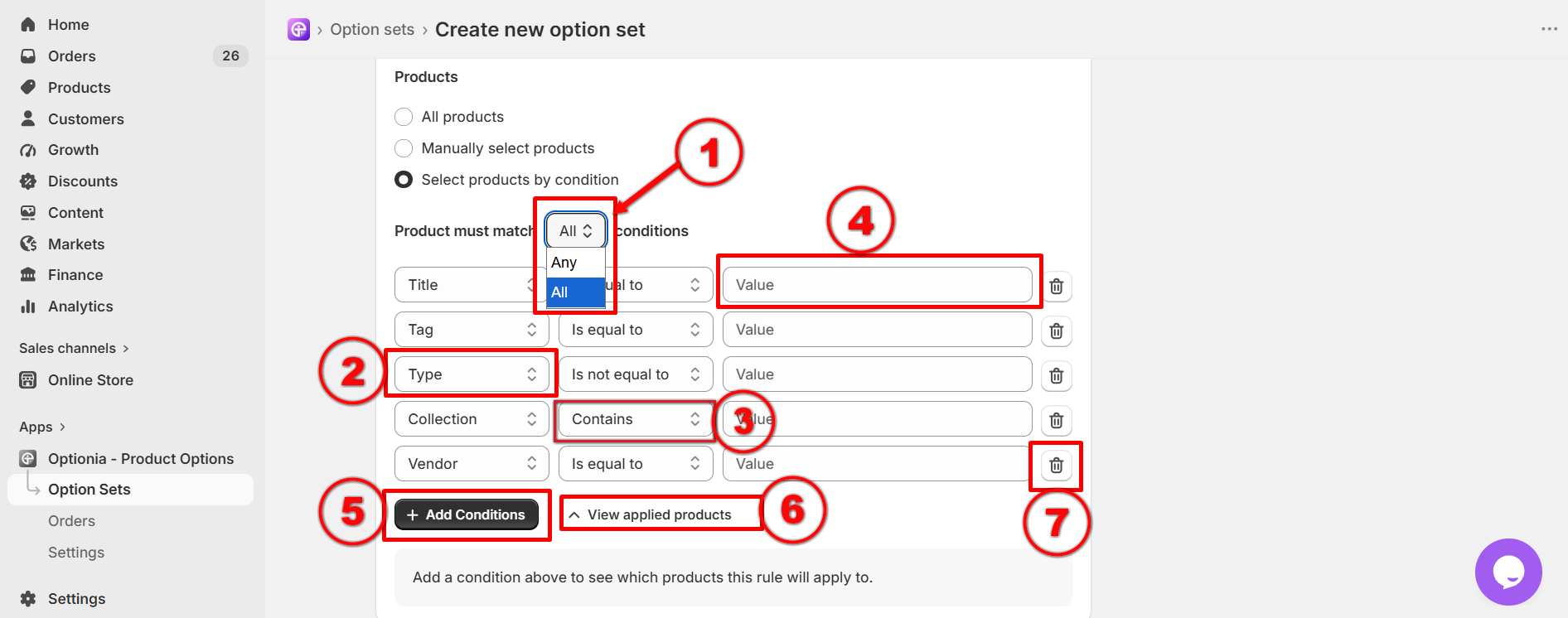Open the Contains operator dropdown
Viewport: 1568px width, 618px height.
click(x=636, y=419)
